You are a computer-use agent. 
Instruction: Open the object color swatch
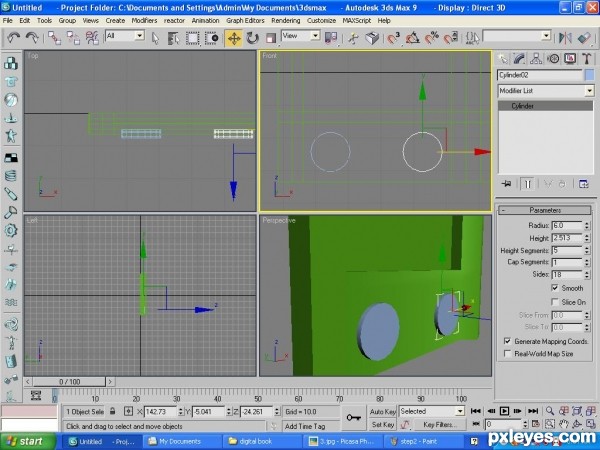(590, 75)
